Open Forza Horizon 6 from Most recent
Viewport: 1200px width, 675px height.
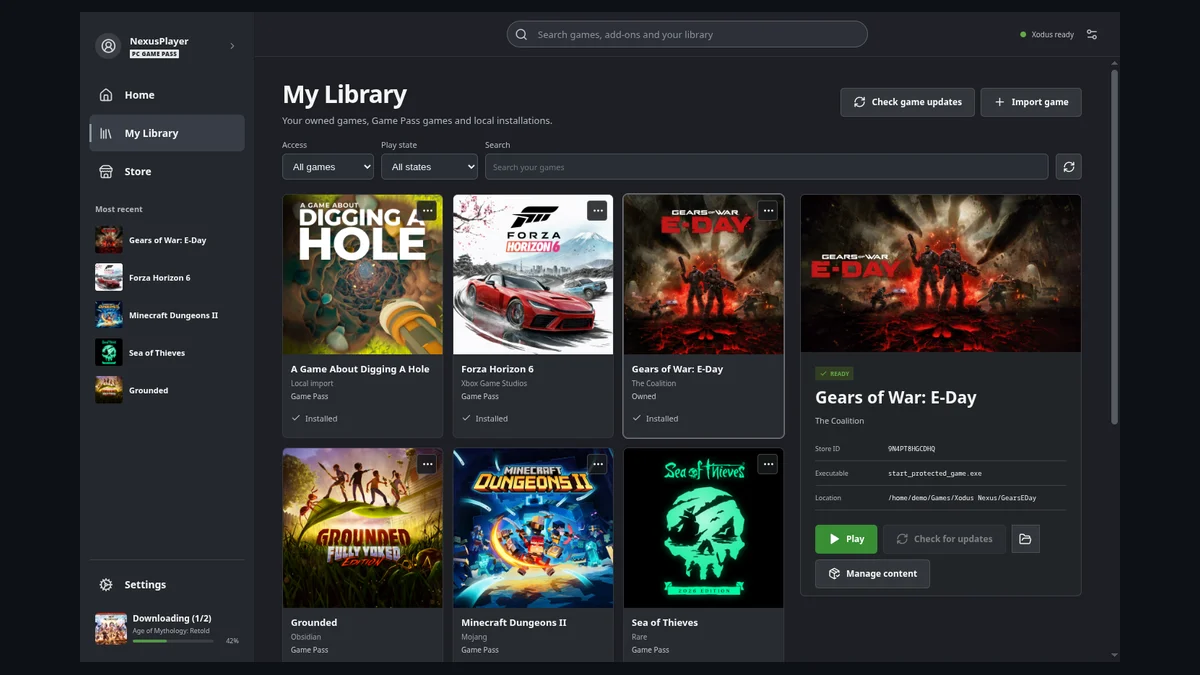(167, 277)
